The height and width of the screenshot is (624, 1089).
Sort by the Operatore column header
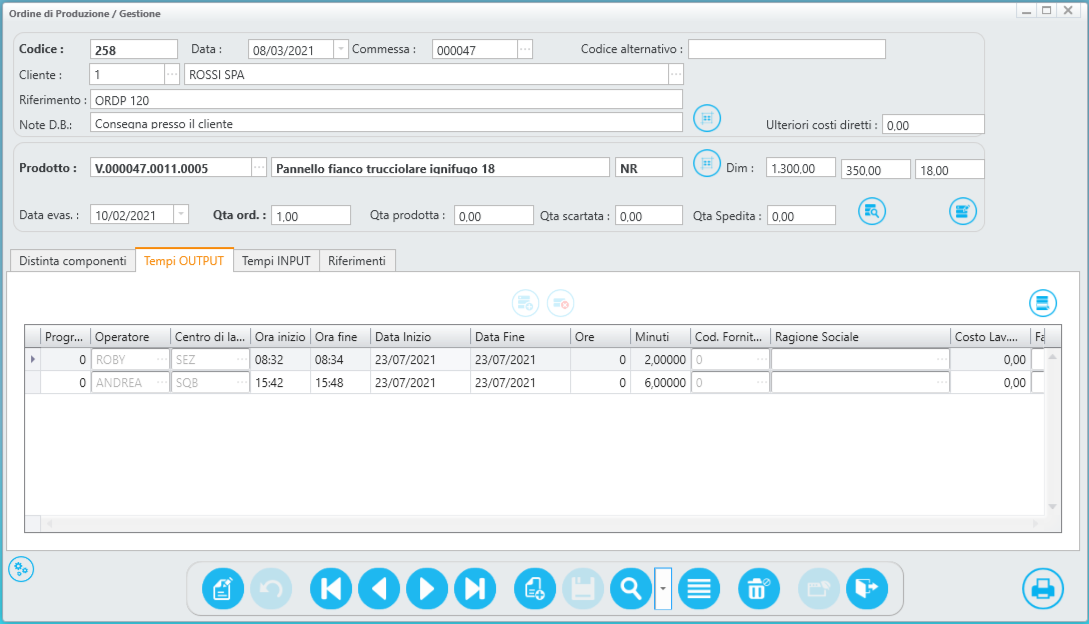(x=131, y=336)
